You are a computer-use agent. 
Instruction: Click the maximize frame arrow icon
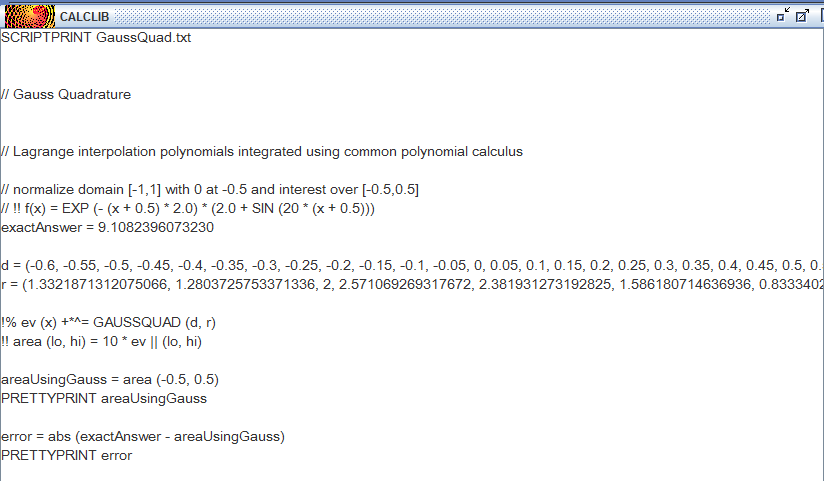pyautogui.click(x=802, y=15)
